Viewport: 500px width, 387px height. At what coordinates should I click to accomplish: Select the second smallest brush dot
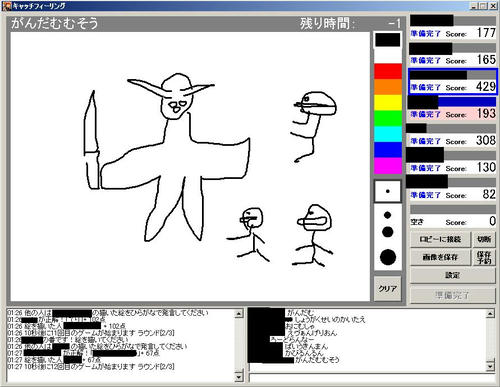point(387,215)
